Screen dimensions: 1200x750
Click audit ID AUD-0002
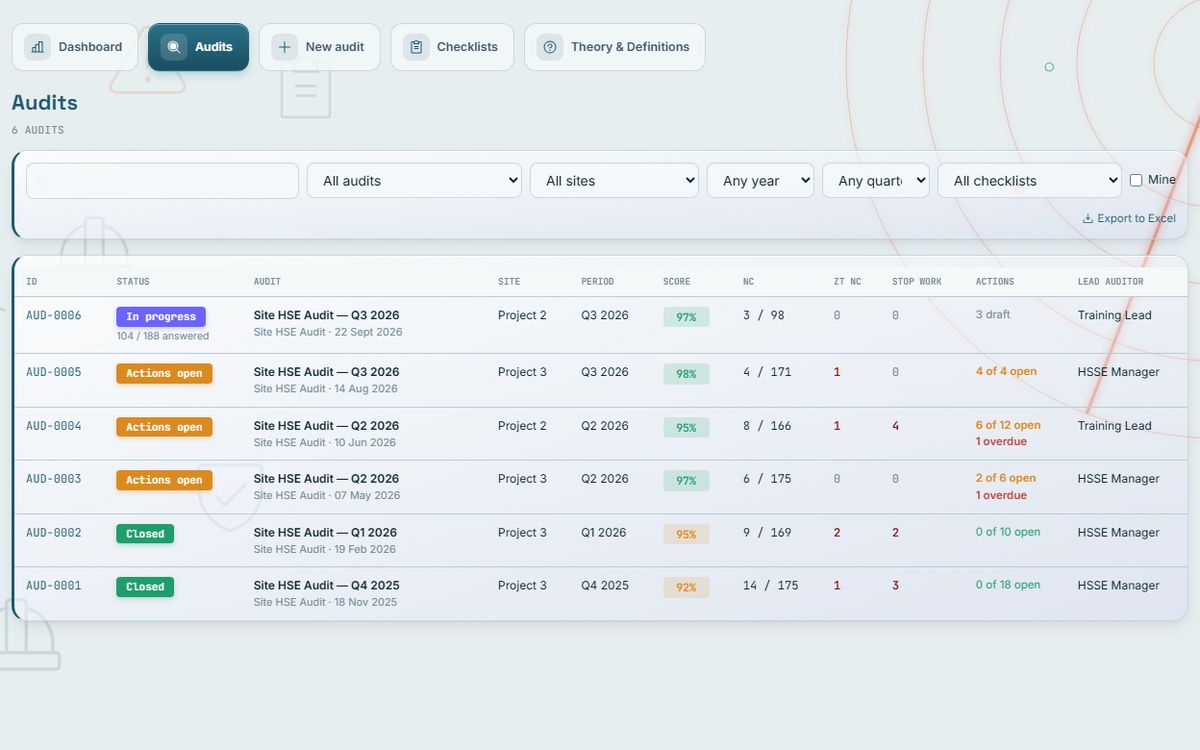click(x=54, y=533)
